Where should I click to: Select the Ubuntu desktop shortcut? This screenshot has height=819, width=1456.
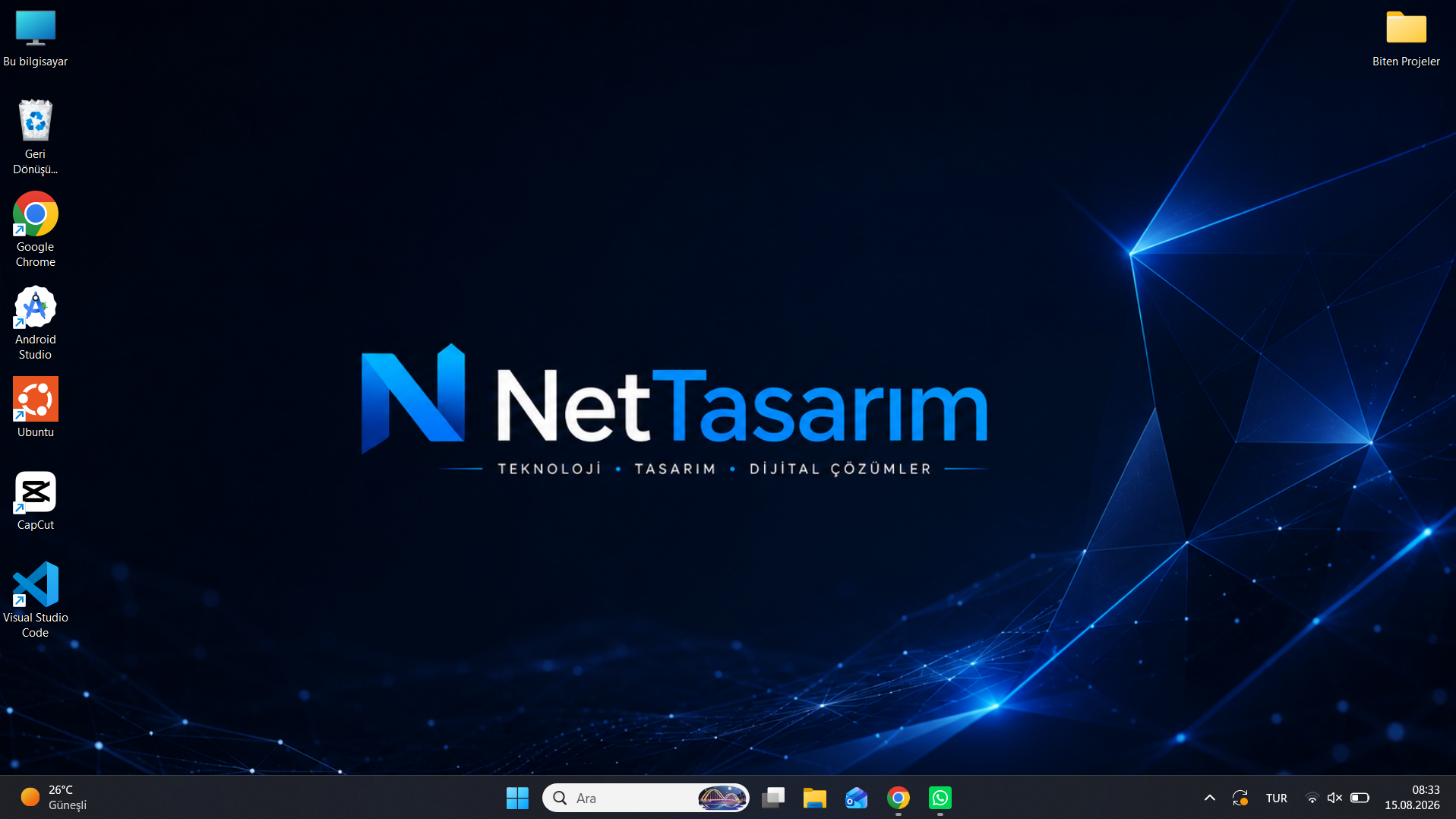click(35, 408)
